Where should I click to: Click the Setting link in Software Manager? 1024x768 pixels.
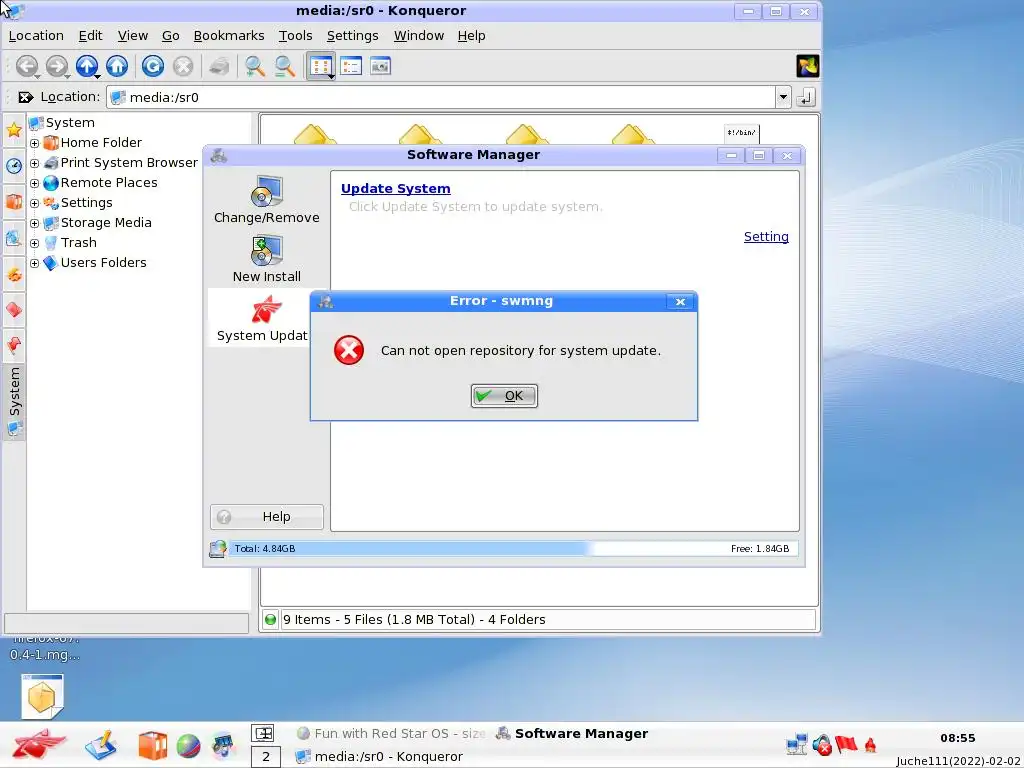(x=766, y=237)
